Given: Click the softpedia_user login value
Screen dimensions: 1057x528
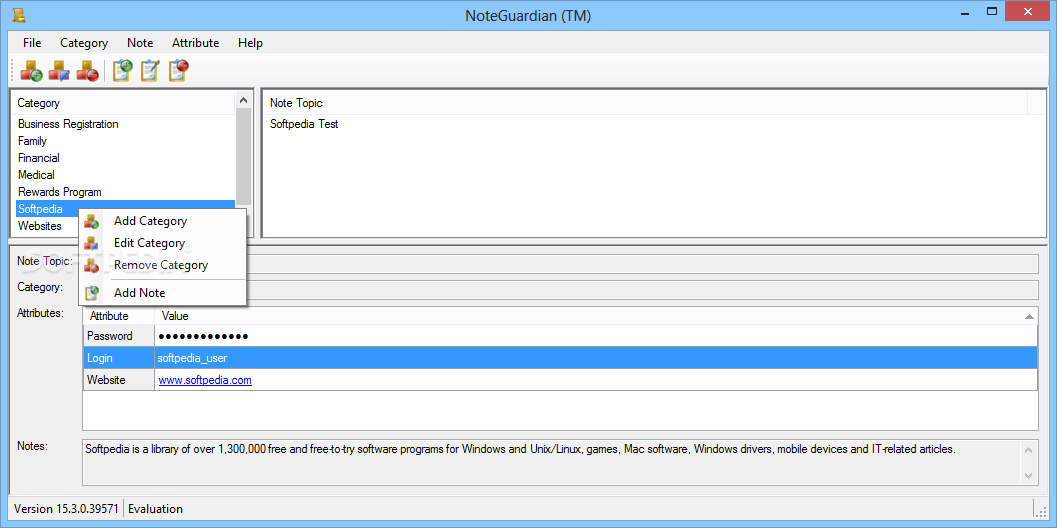Looking at the screenshot, I should 192,358.
